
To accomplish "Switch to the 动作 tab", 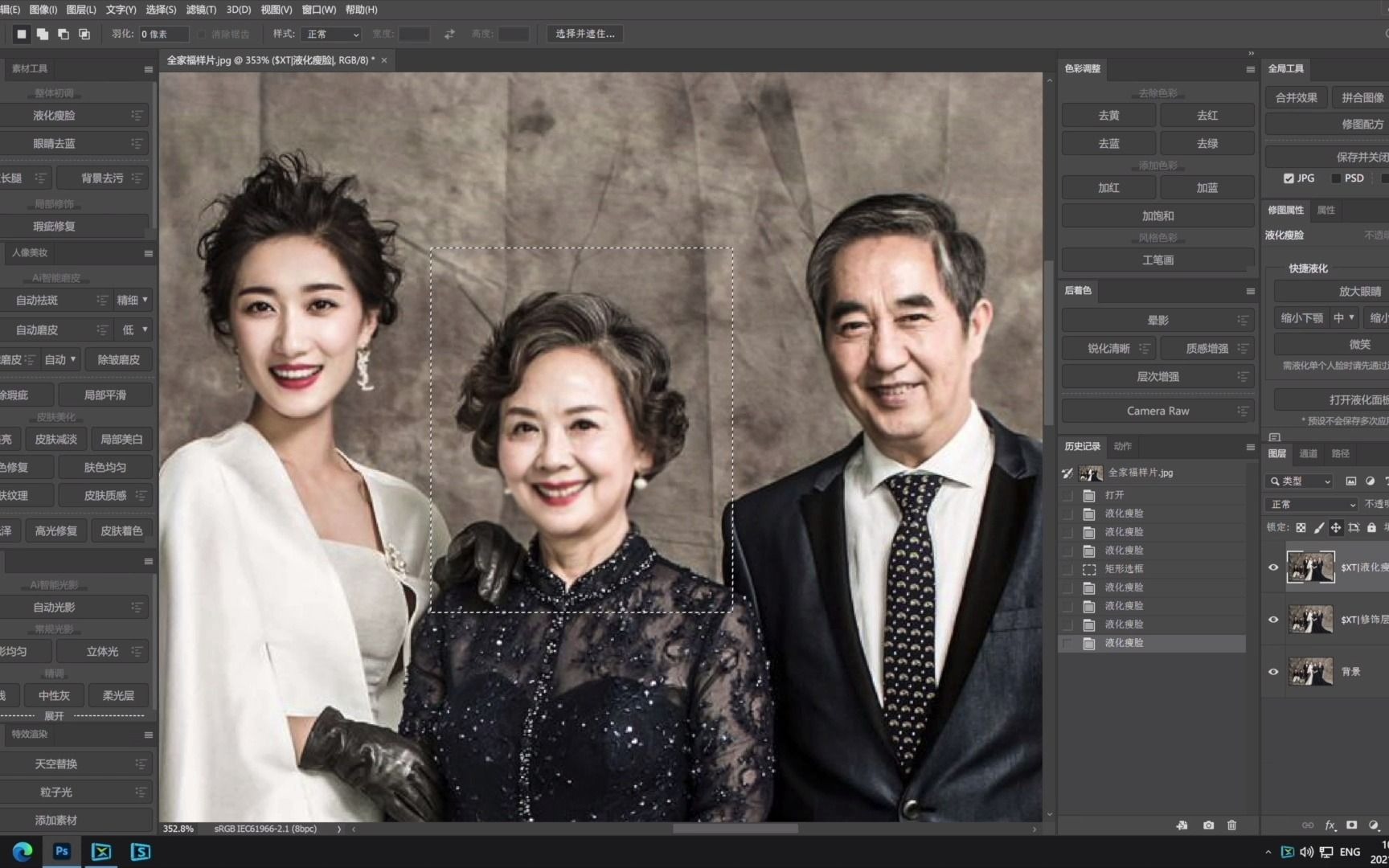I will [1122, 446].
